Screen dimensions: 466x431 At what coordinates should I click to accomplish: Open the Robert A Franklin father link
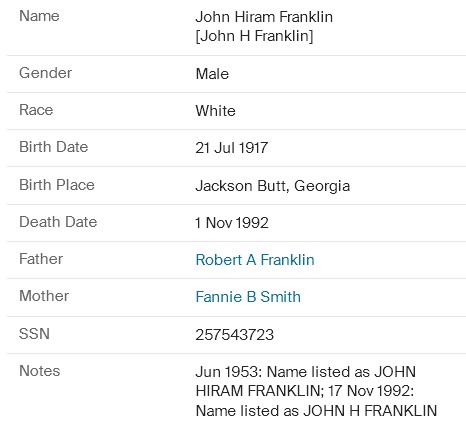click(255, 260)
